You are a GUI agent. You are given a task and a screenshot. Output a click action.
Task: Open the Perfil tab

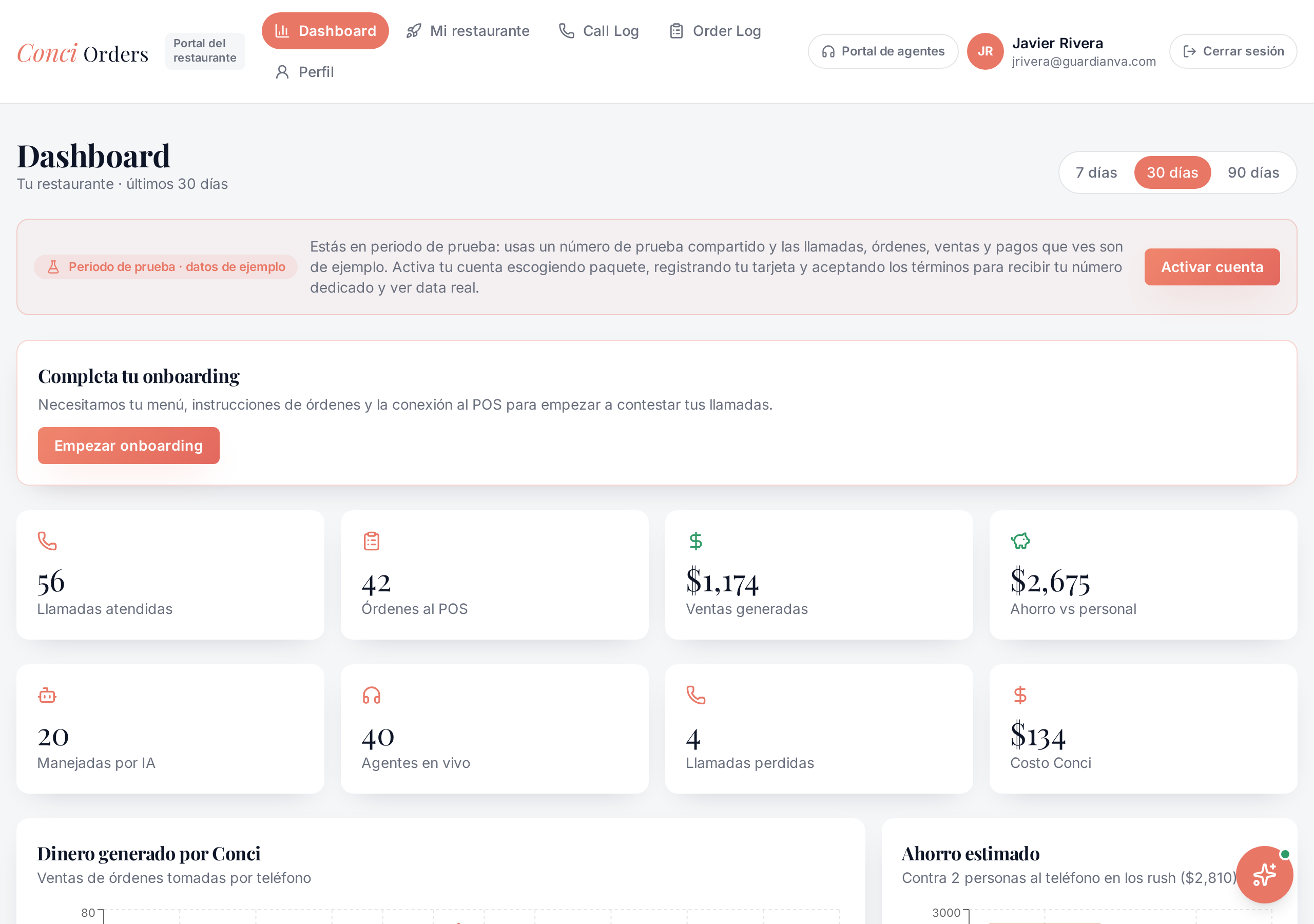click(304, 72)
